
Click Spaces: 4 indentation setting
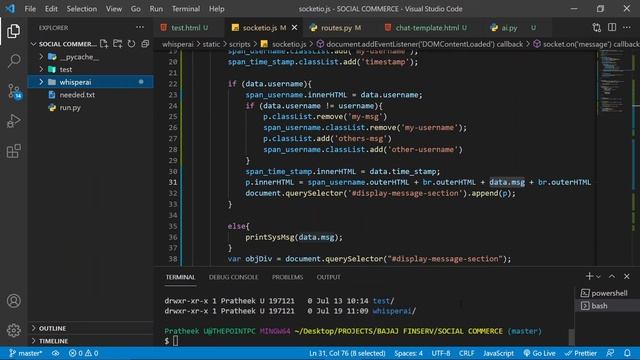coord(409,353)
